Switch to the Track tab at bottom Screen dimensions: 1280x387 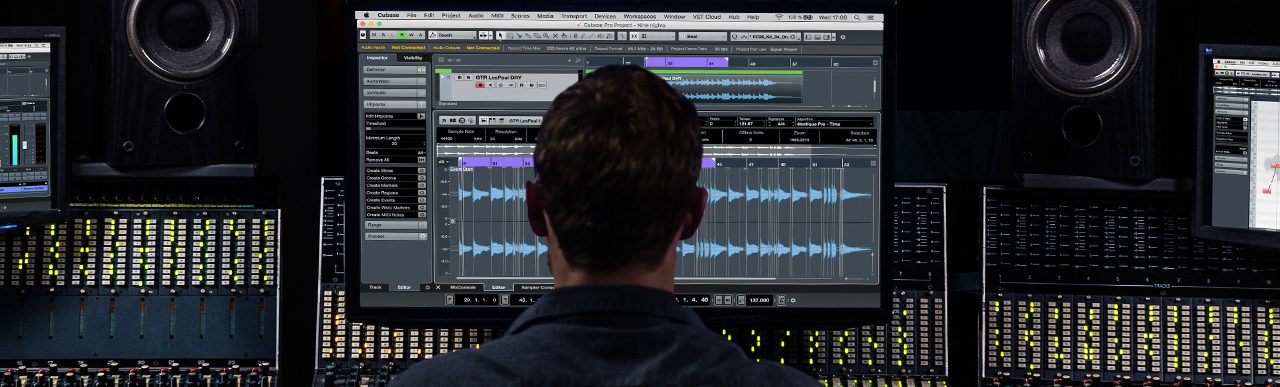pyautogui.click(x=375, y=287)
